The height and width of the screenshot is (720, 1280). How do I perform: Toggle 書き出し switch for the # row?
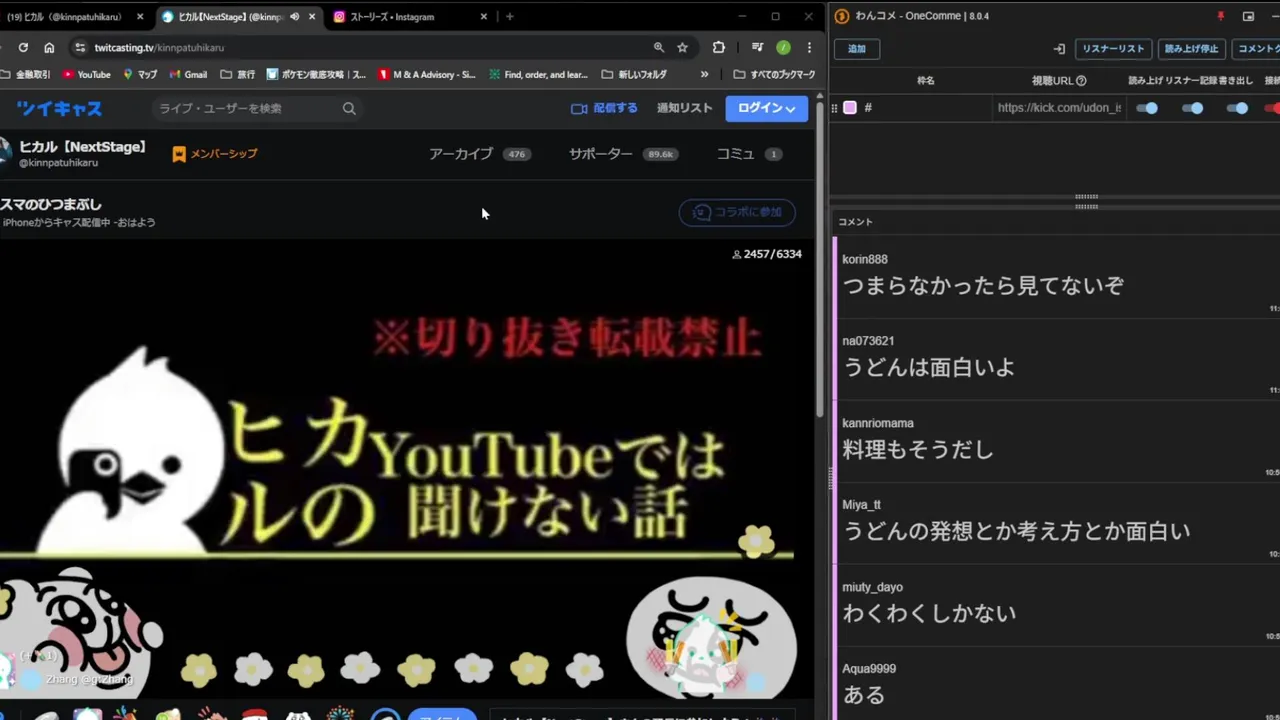pyautogui.click(x=1237, y=108)
